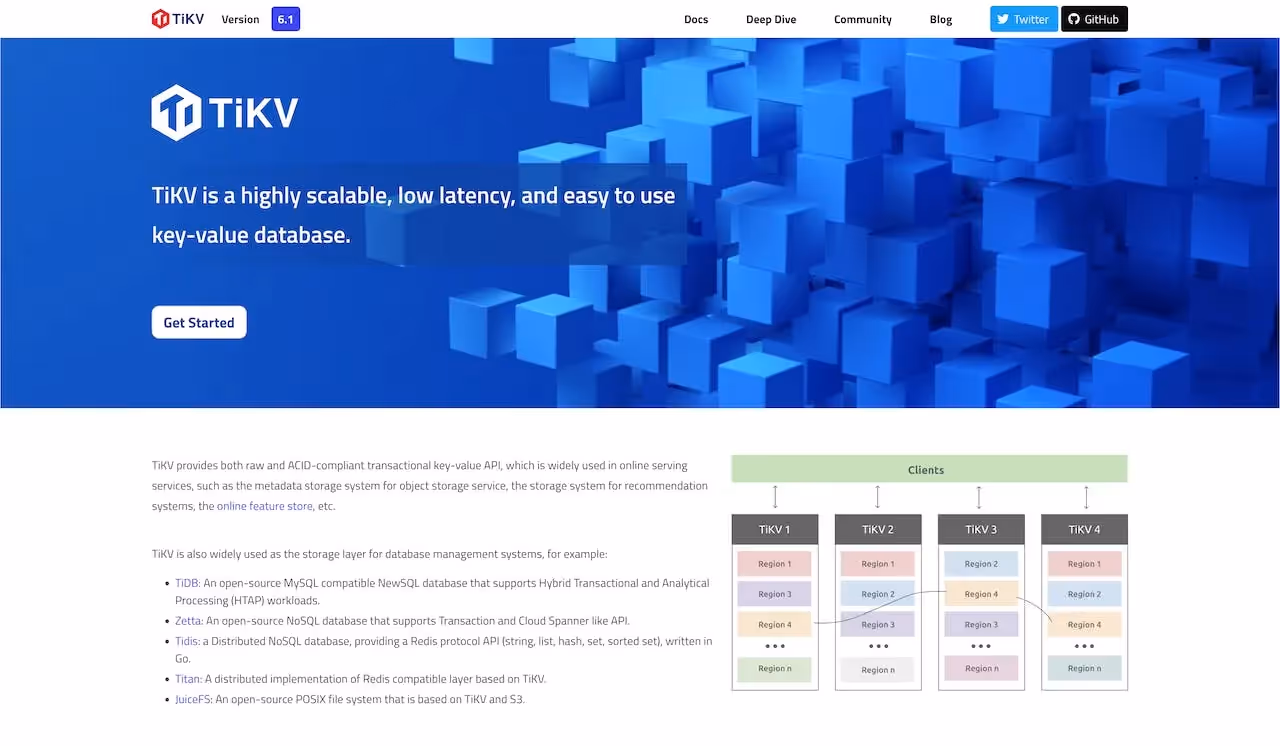
Task: Open the Docs navigation menu item
Action: point(696,18)
